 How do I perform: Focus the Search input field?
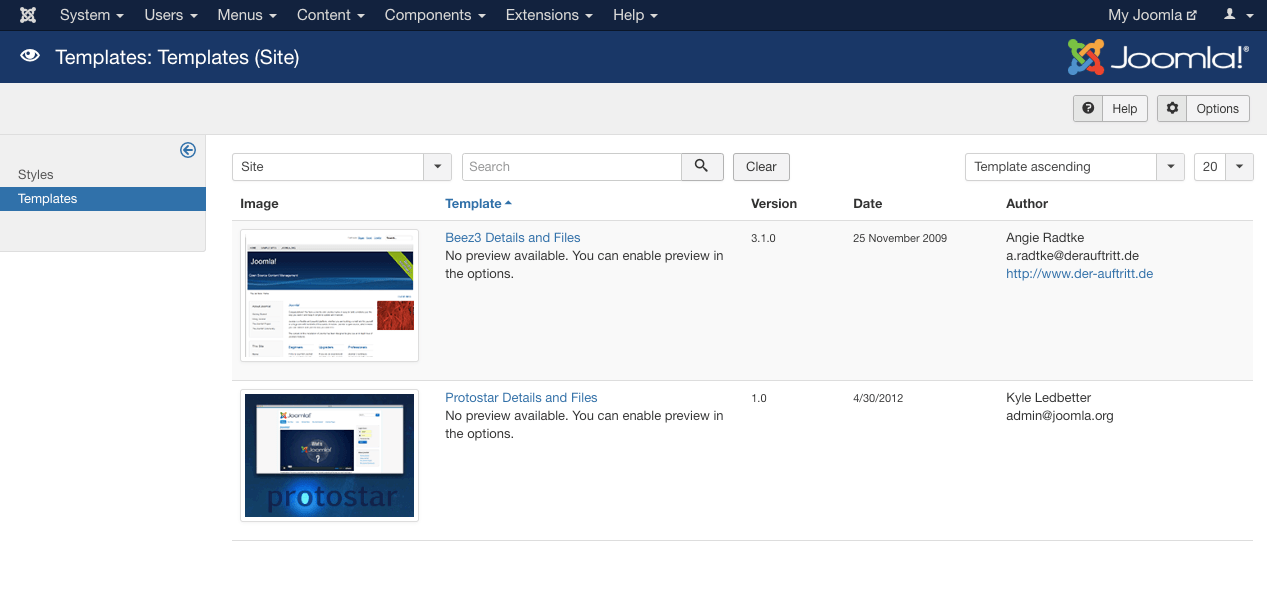572,167
